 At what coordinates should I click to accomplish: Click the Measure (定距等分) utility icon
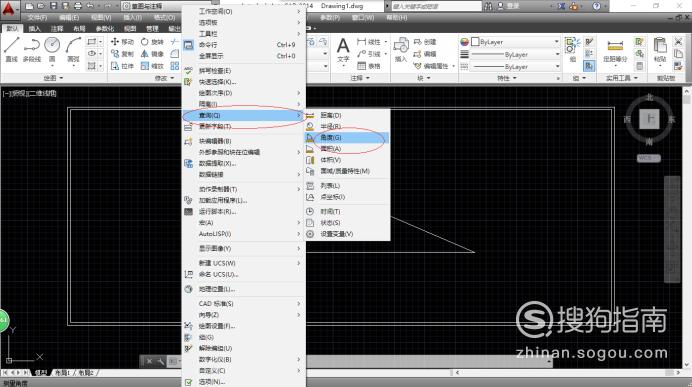tap(615, 49)
